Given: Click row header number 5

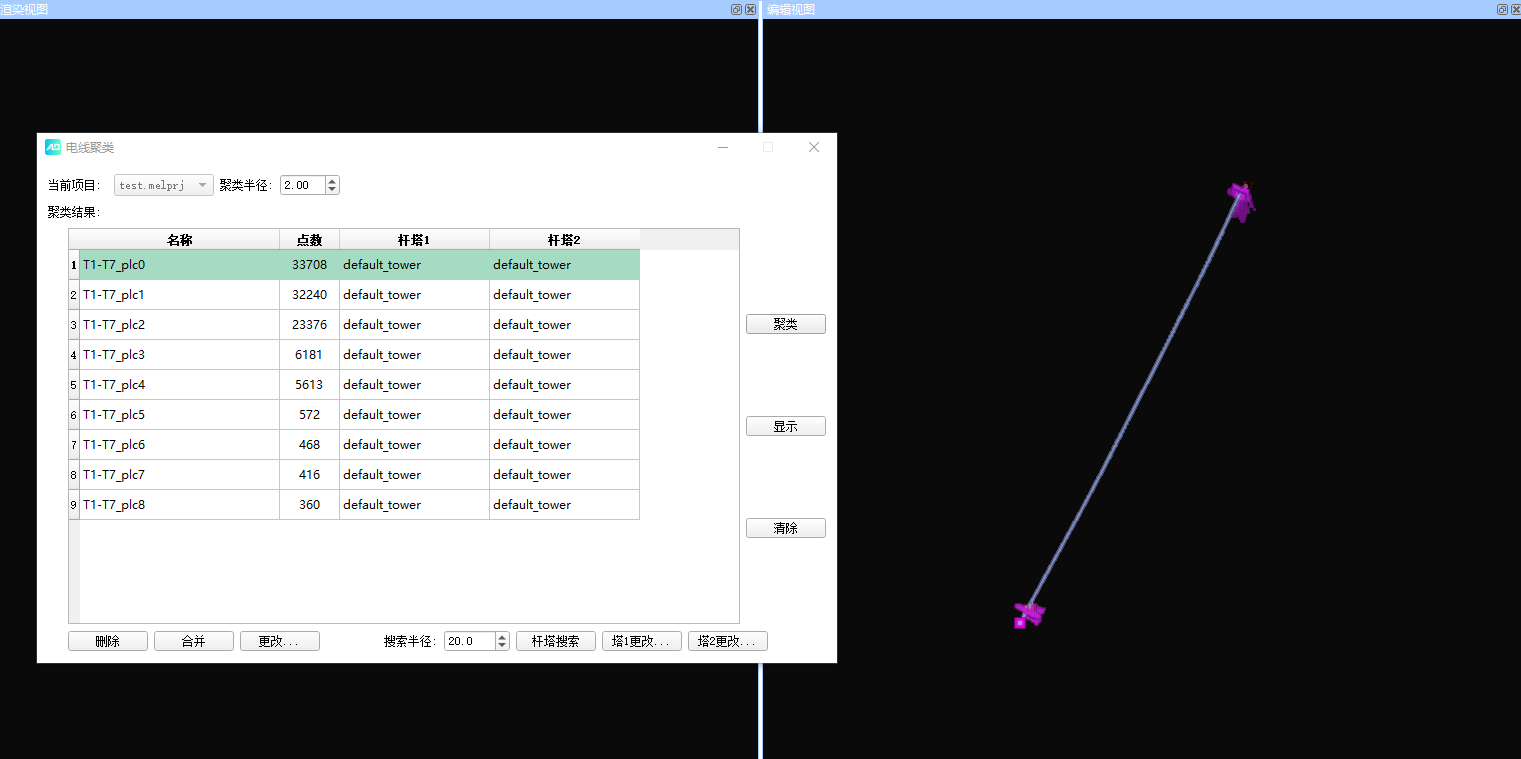Looking at the screenshot, I should pos(74,385).
